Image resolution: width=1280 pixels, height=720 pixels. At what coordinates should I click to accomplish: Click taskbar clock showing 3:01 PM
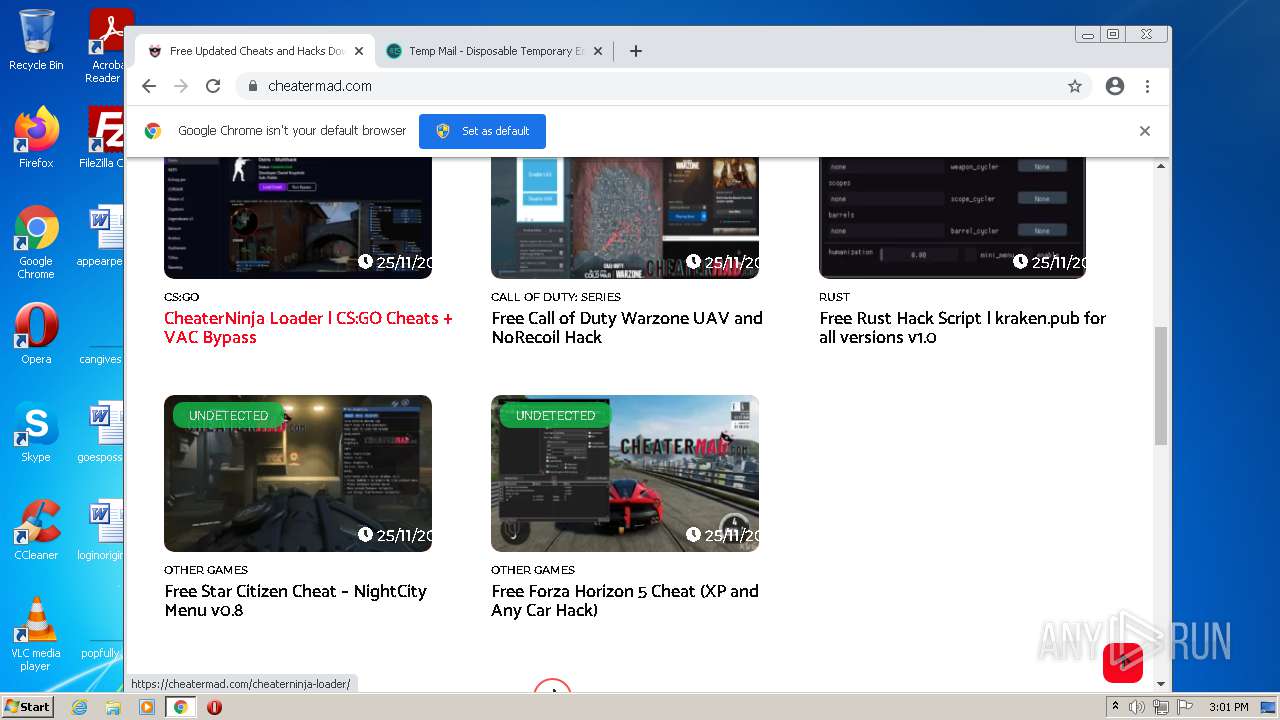[x=1228, y=707]
